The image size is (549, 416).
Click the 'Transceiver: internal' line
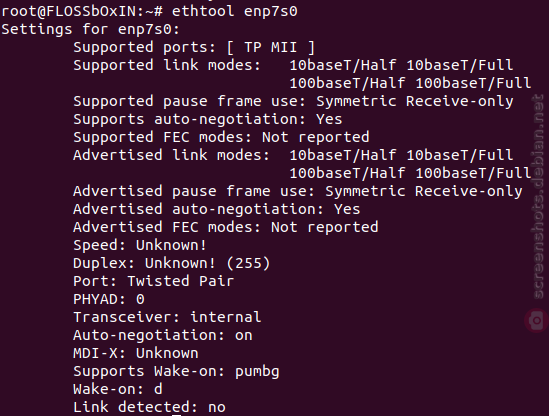tap(167, 317)
